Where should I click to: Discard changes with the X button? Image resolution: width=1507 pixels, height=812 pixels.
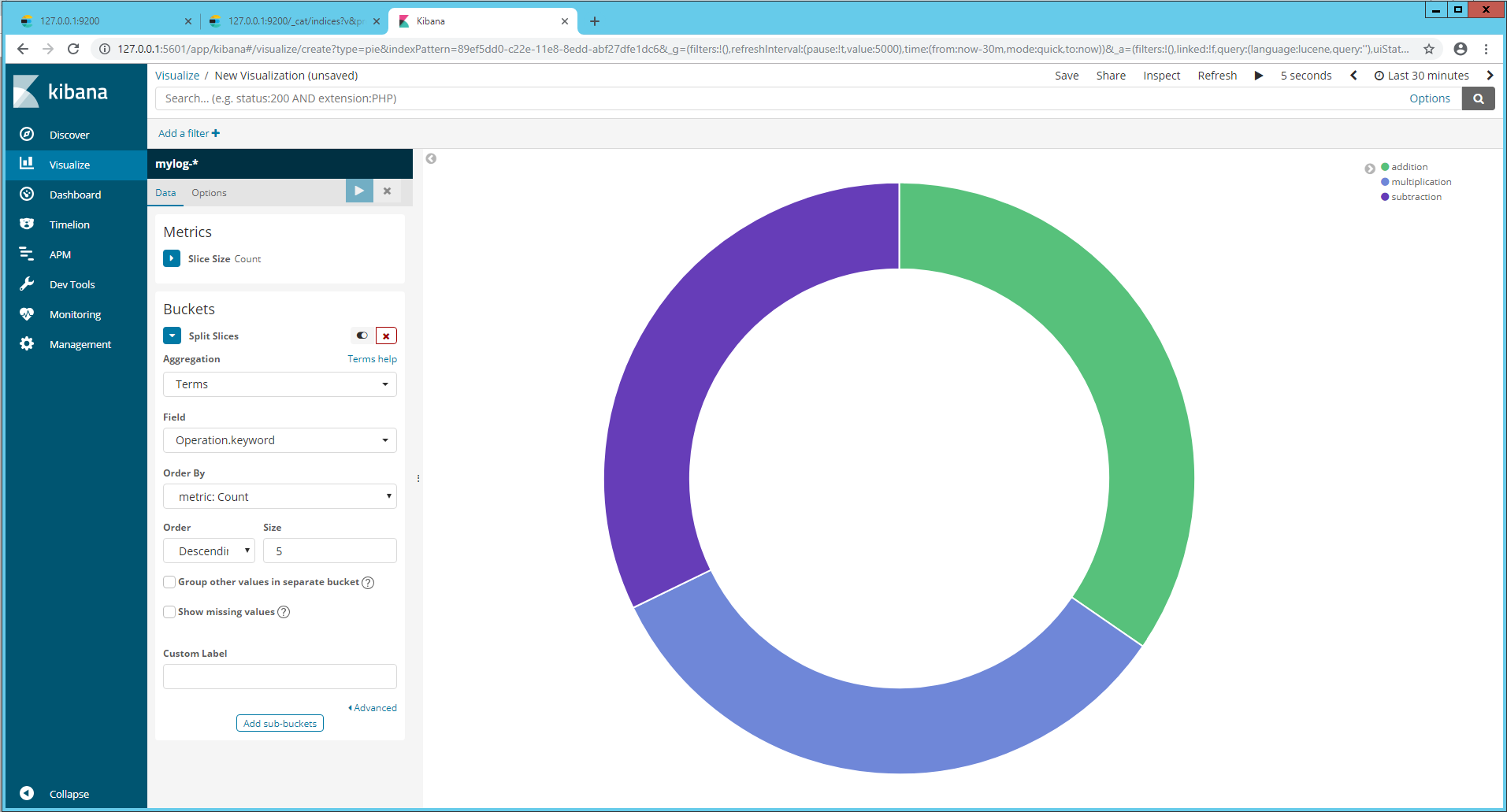coord(387,191)
